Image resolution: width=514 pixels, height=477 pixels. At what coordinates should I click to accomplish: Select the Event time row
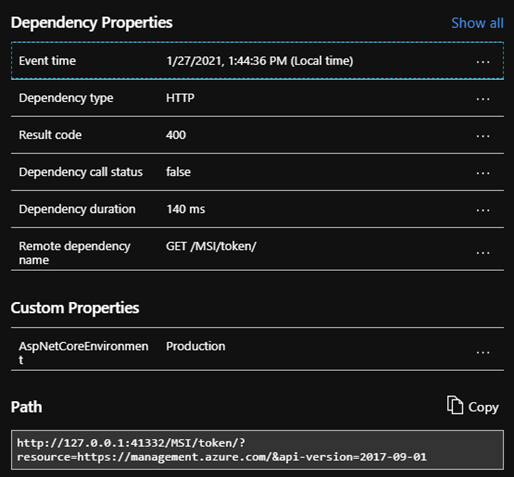[x=257, y=61]
